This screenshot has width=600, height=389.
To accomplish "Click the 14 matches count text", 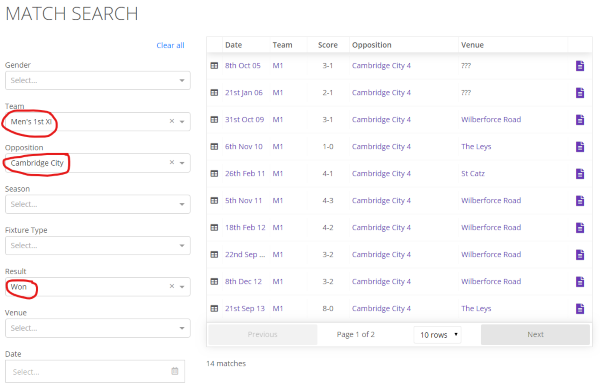I will (x=226, y=363).
